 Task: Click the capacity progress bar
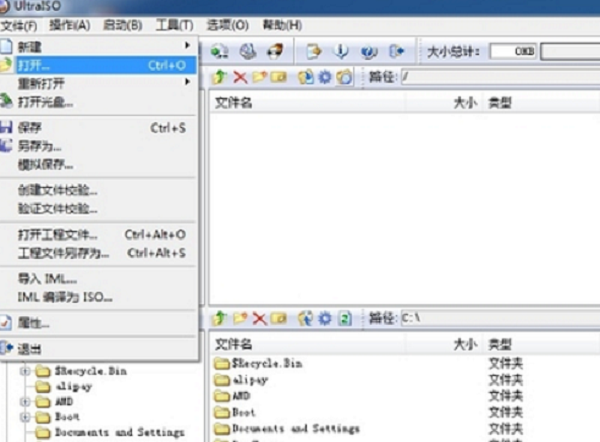[571, 51]
